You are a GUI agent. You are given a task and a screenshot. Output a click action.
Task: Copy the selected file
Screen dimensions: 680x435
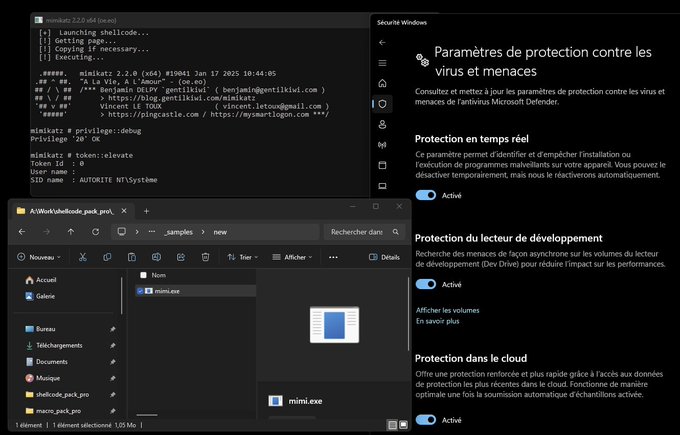pos(107,257)
